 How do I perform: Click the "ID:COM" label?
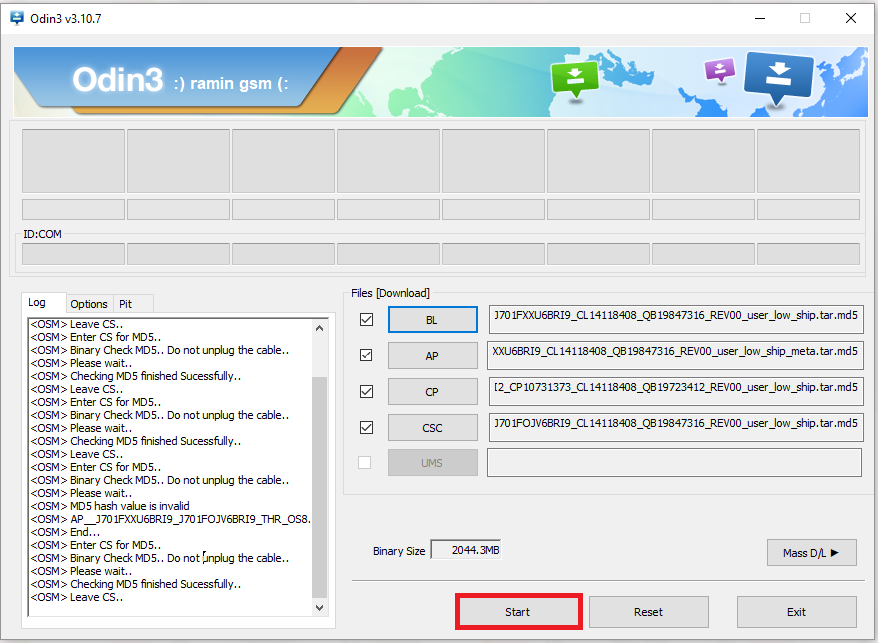coord(43,234)
